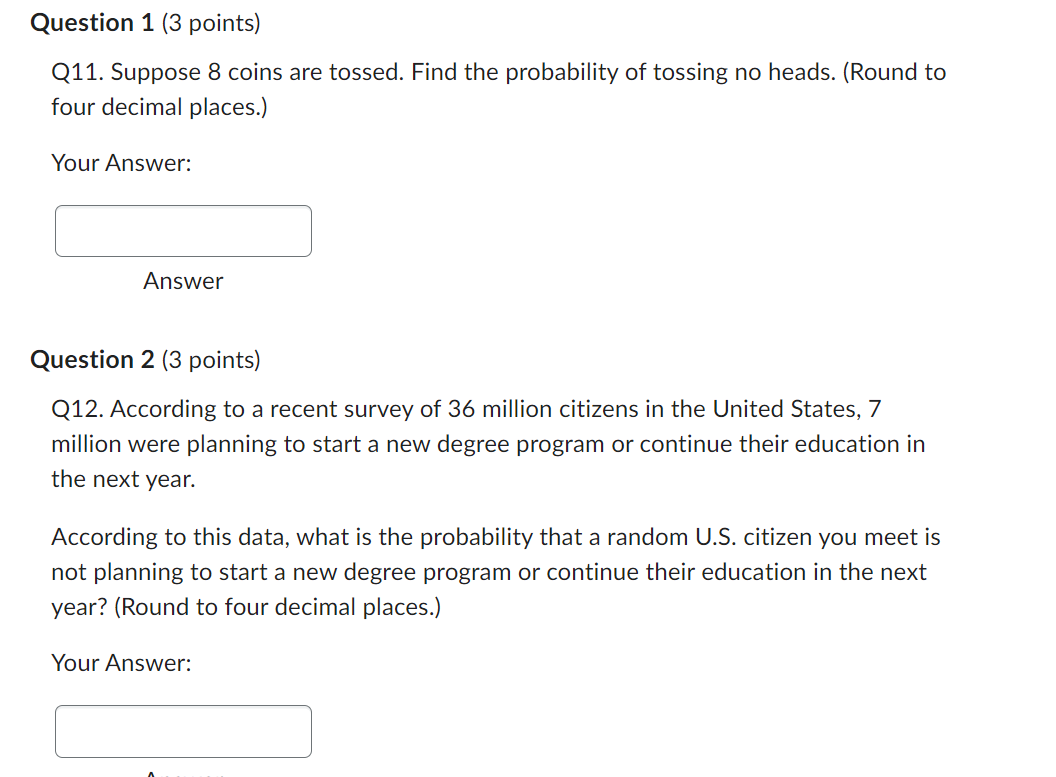Select the partially visible Answer label at bottom
1056x777 pixels.
pos(183,773)
